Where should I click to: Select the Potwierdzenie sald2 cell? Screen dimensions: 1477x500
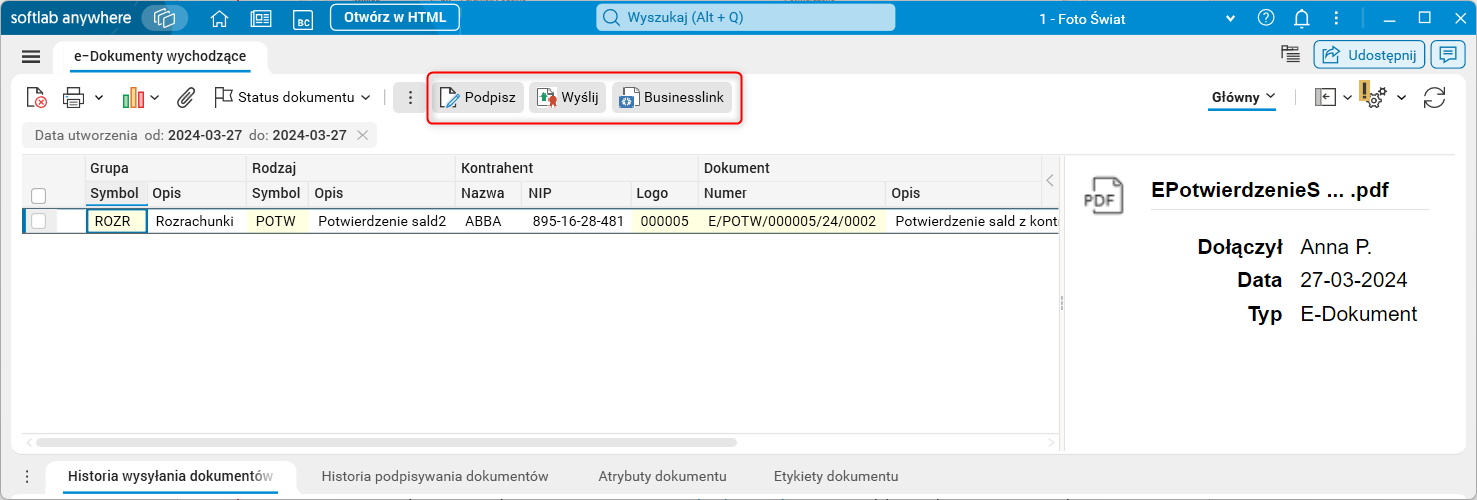click(382, 221)
